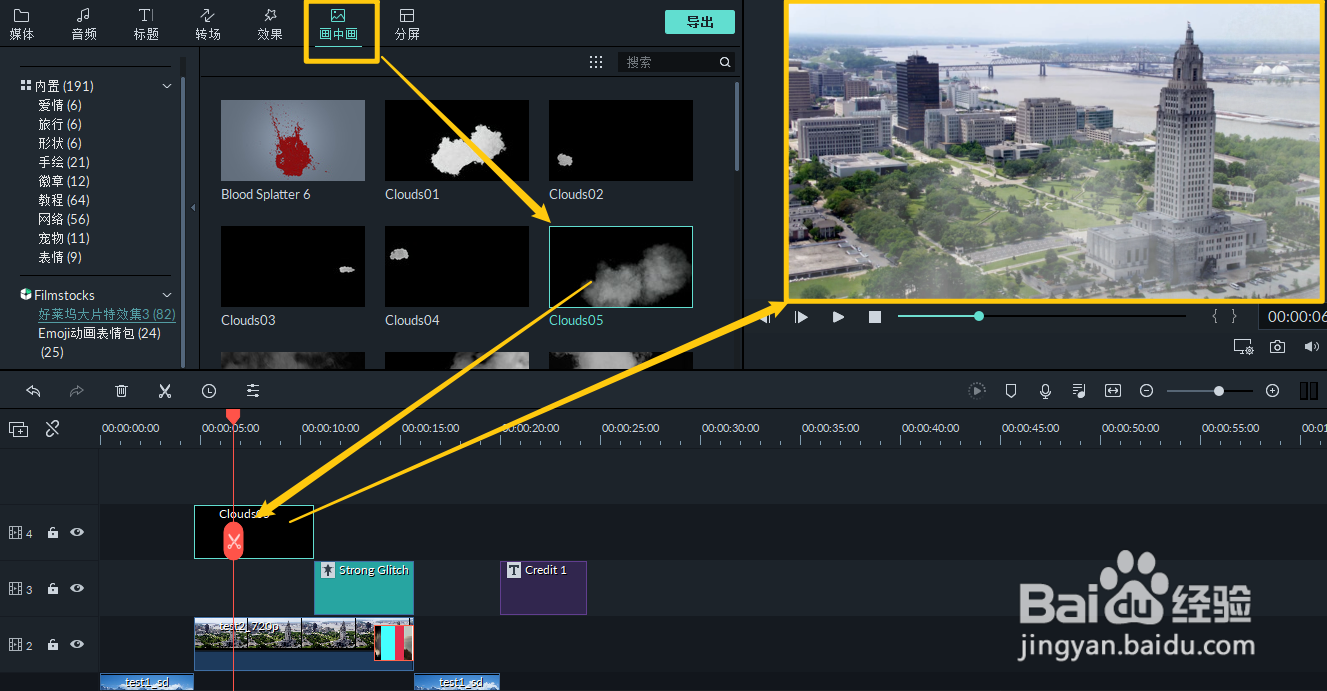Viewport: 1327px width, 691px height.
Task: Collapse the 内置 (191) category
Action: pyautogui.click(x=167, y=85)
